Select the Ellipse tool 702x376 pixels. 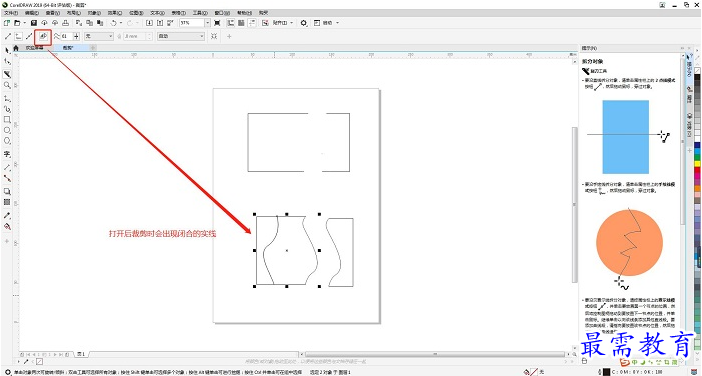click(7, 130)
